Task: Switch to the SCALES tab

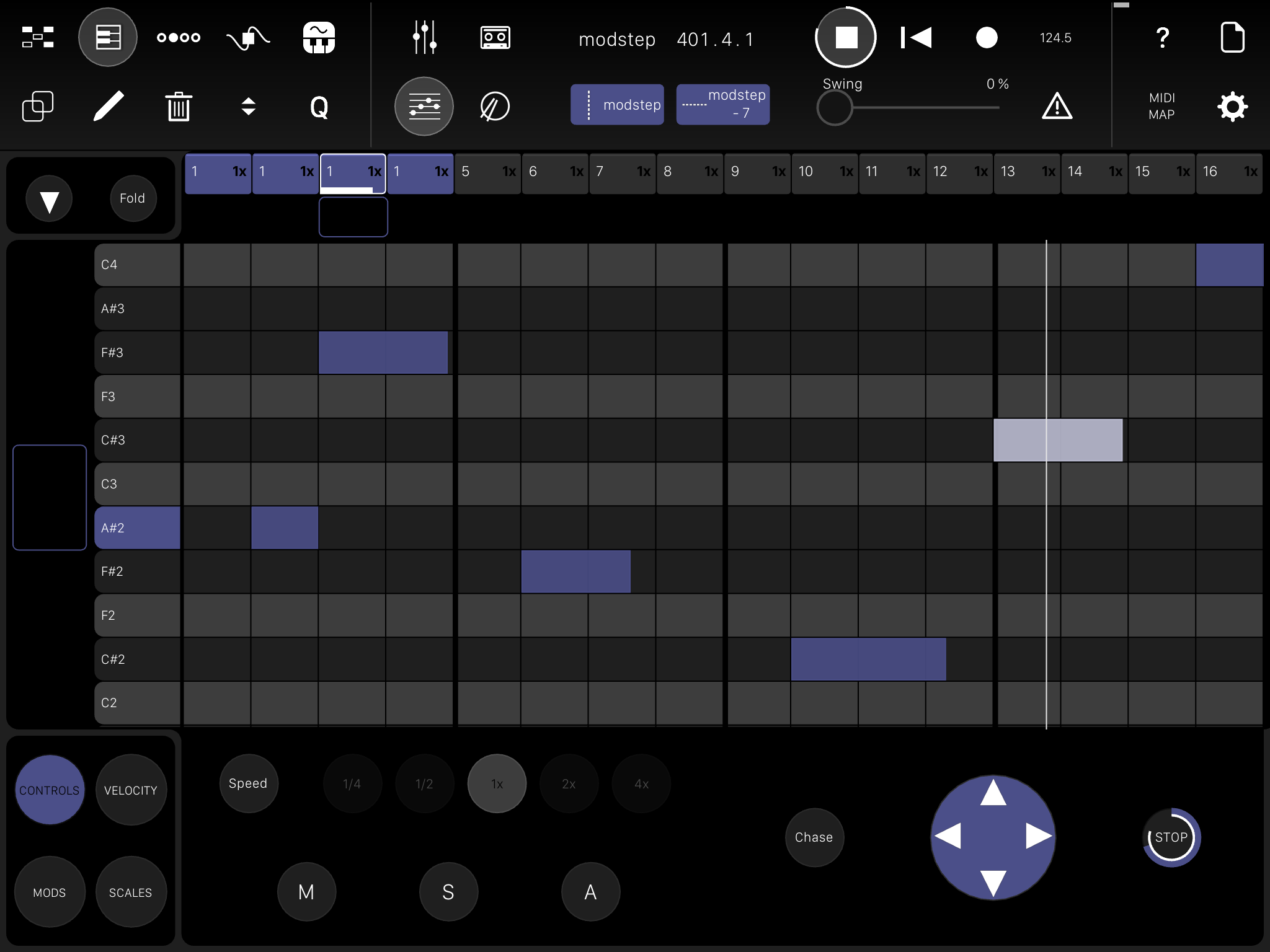Action: pos(130,892)
